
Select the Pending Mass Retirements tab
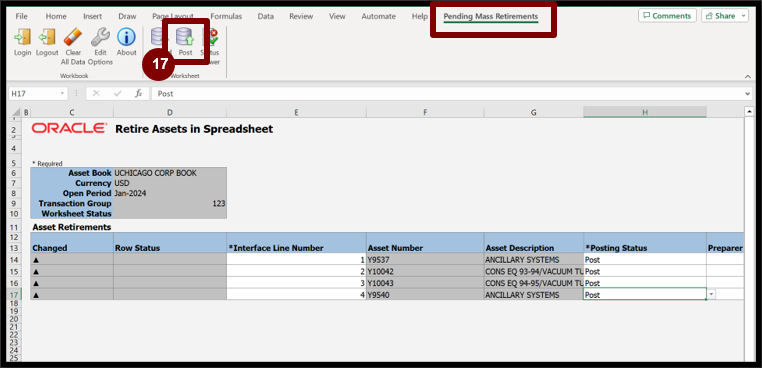491,16
